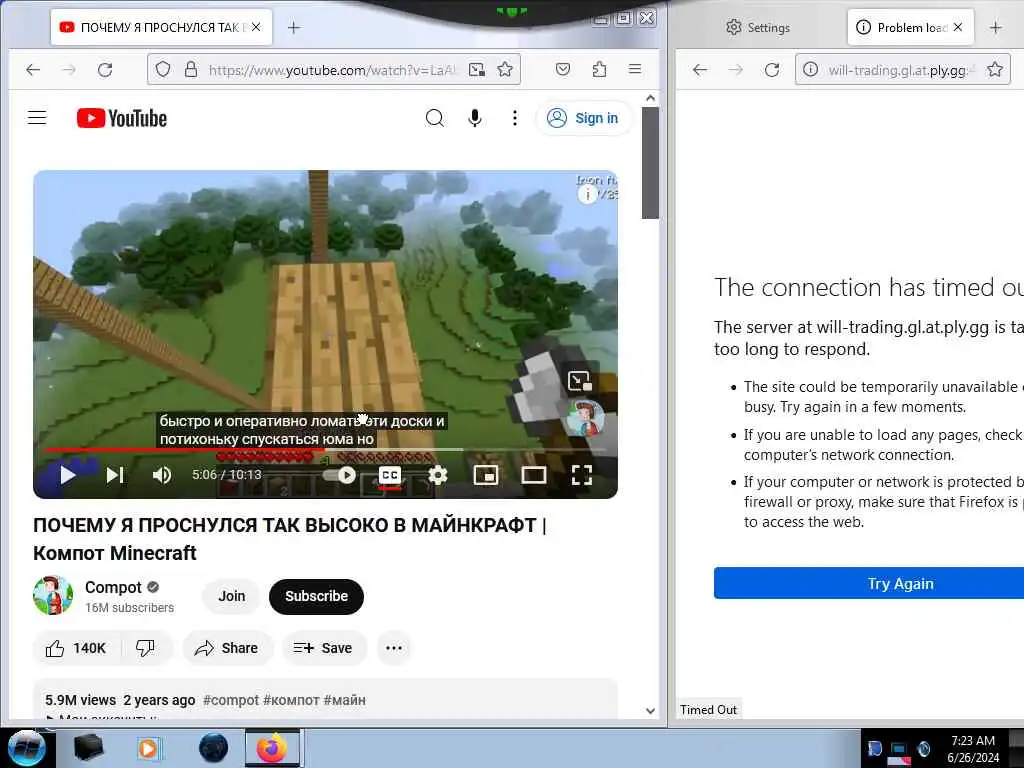The width and height of the screenshot is (1024, 768).
Task: Switch to the Settings tab
Action: [758, 27]
